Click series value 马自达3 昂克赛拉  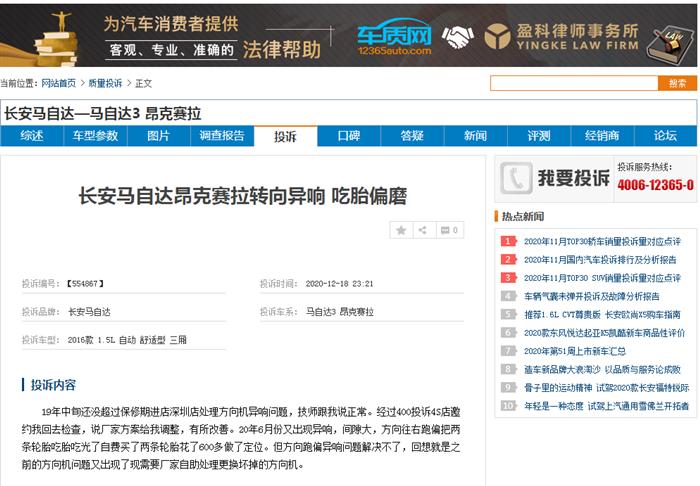pos(340,312)
